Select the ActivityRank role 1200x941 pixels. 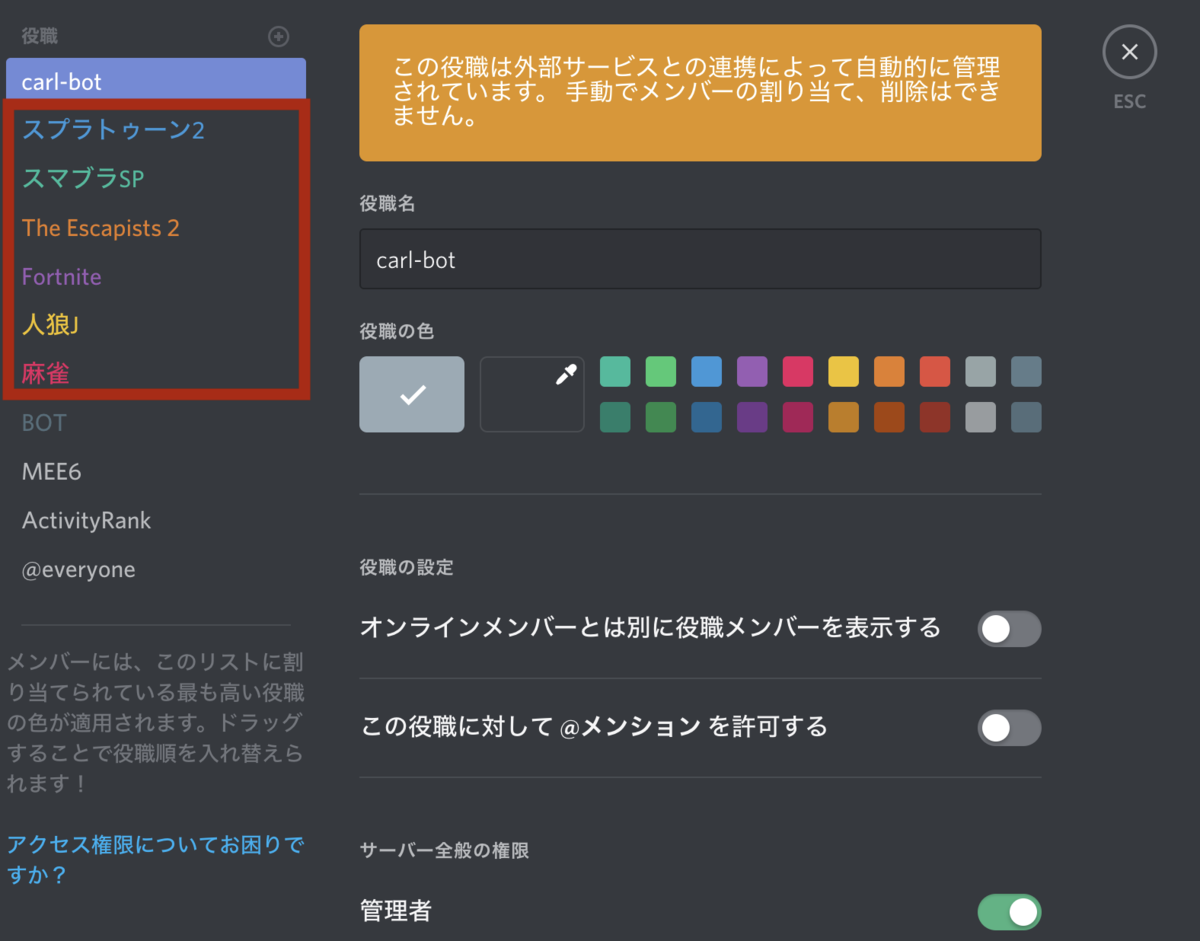[87, 521]
